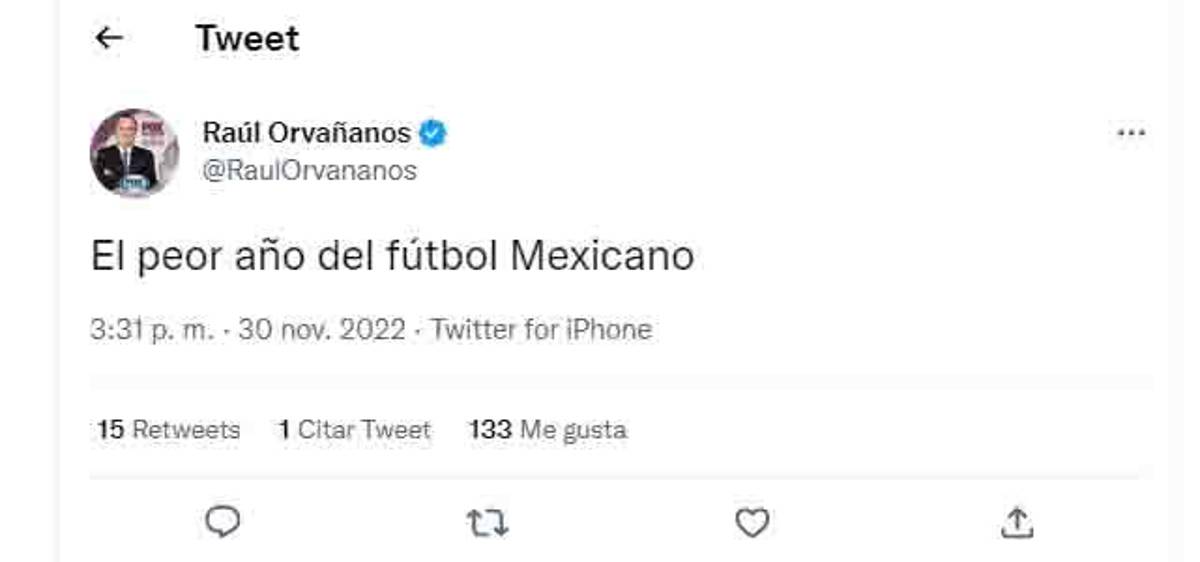The width and height of the screenshot is (1200, 562).
Task: Share the tweet via upload arrow icon
Action: [x=1016, y=521]
